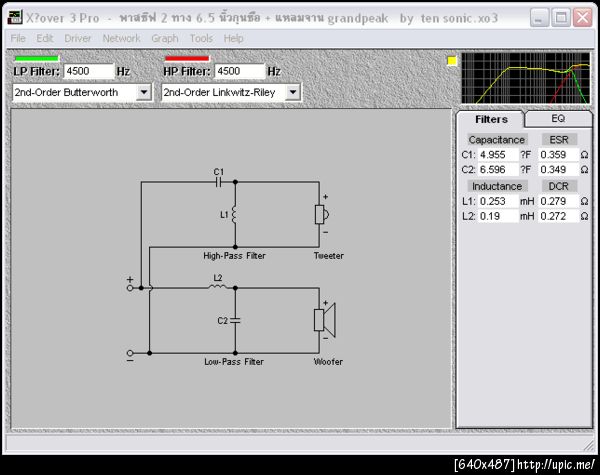
Task: Open the Network menu
Action: (x=121, y=38)
